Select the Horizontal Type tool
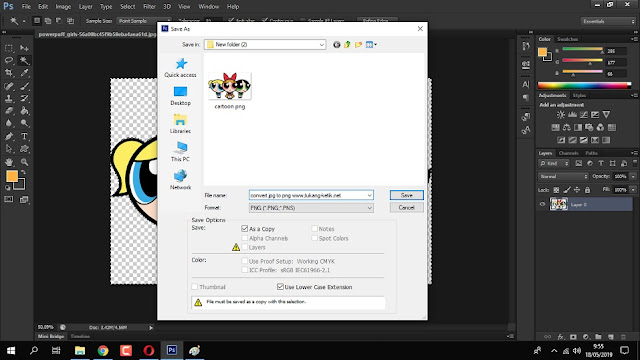Image resolution: width=640 pixels, height=360 pixels. tap(24, 136)
